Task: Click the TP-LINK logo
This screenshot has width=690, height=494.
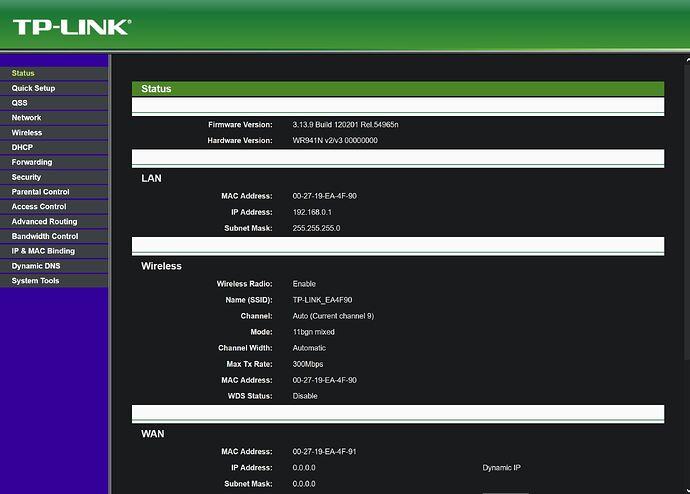Action: point(72,27)
